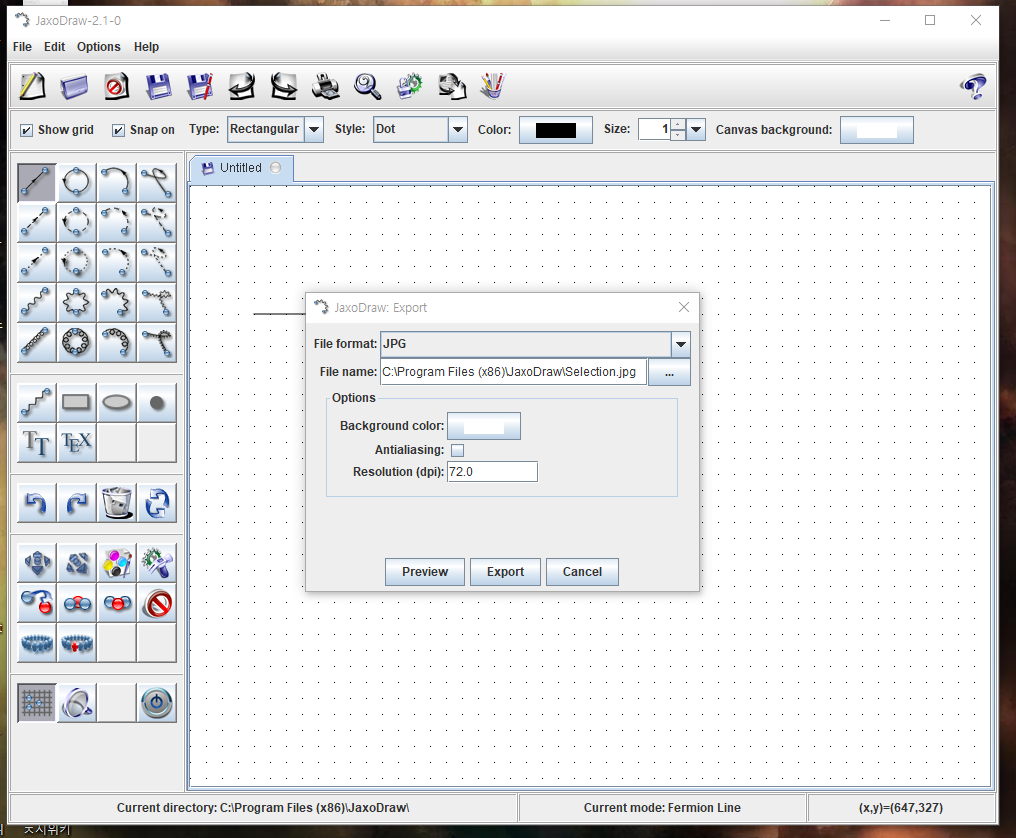Select the gray ellipse shape tool
Viewport: 1016px width, 838px height.
(117, 402)
